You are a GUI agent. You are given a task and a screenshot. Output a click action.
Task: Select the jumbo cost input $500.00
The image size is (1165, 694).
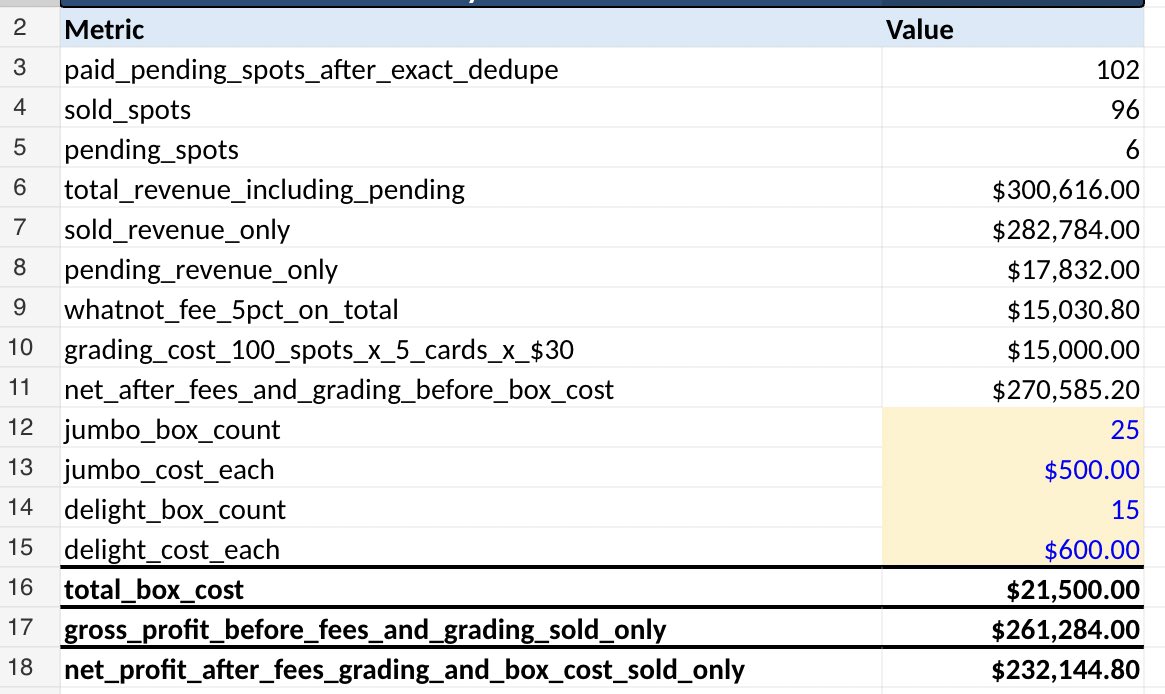[x=1013, y=469]
